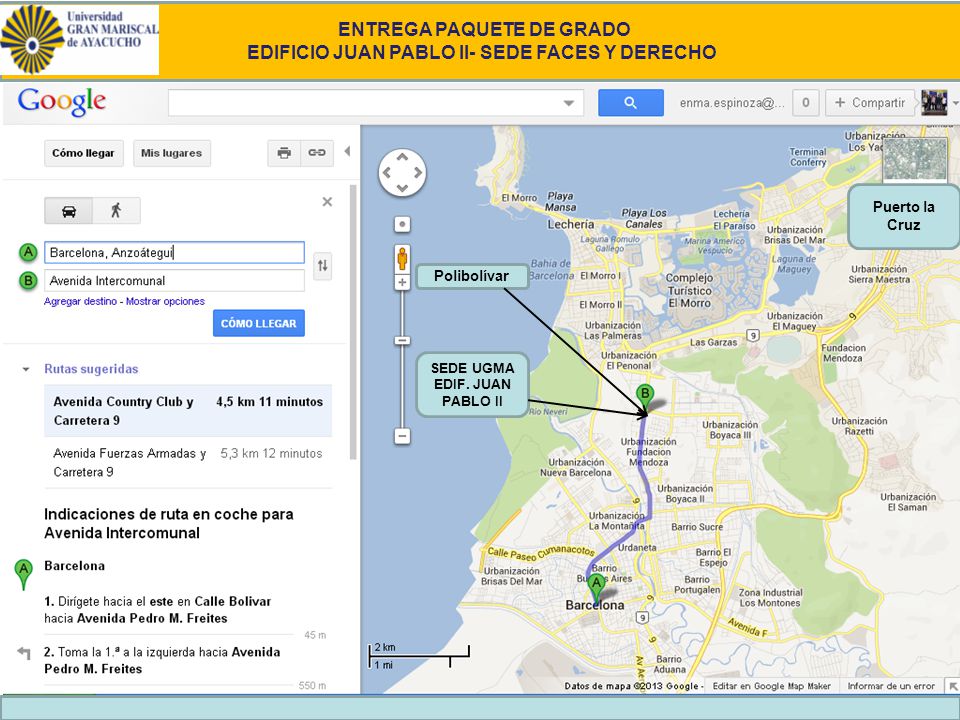Switch to satellite view thumbnail

pyautogui.click(x=915, y=158)
